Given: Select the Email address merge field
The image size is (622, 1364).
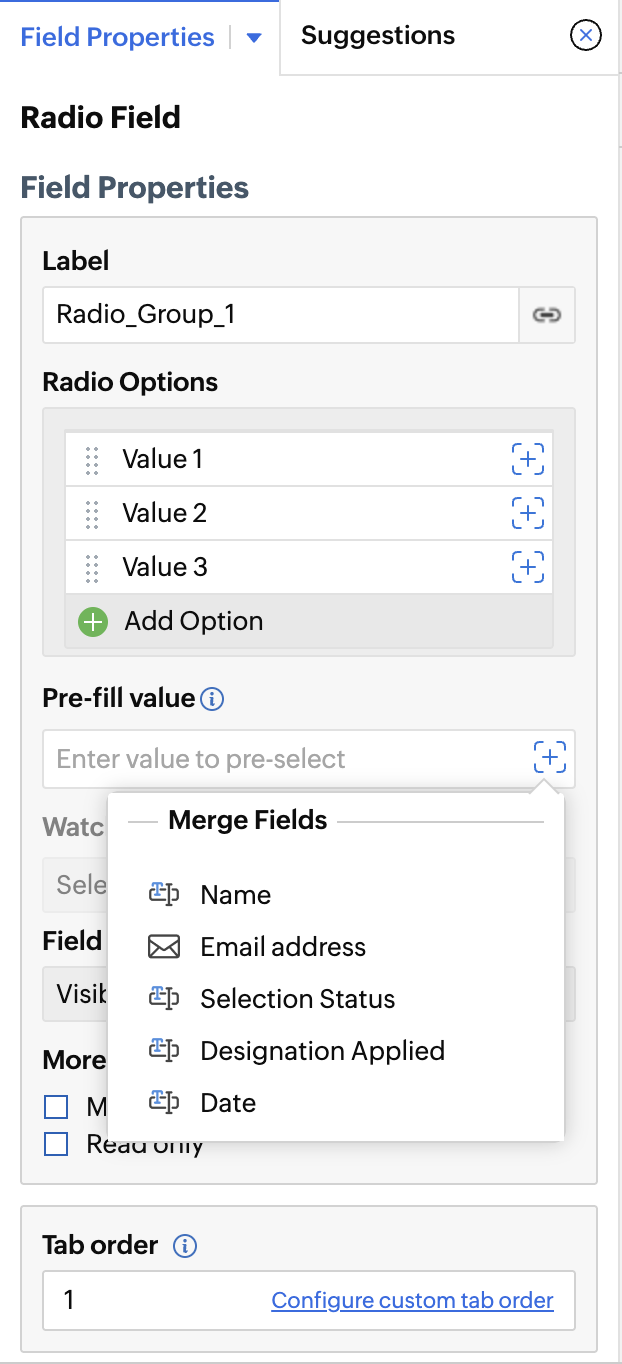Looking at the screenshot, I should click(283, 947).
